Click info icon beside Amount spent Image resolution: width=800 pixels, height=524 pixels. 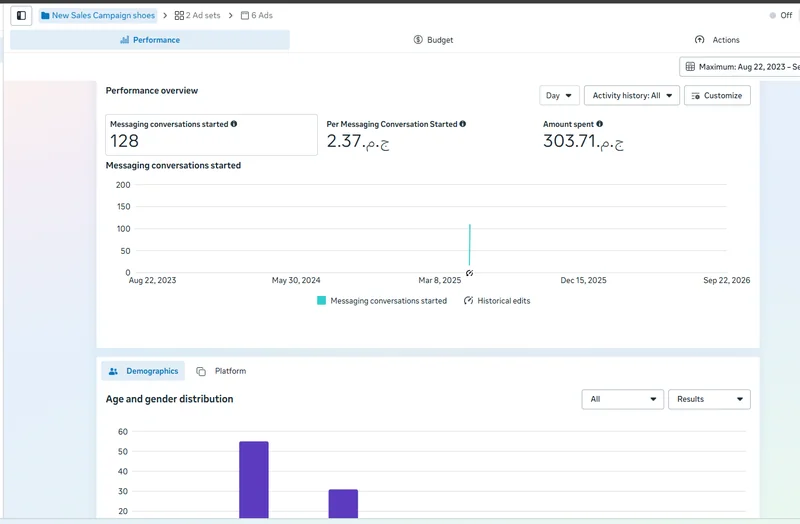tap(599, 123)
